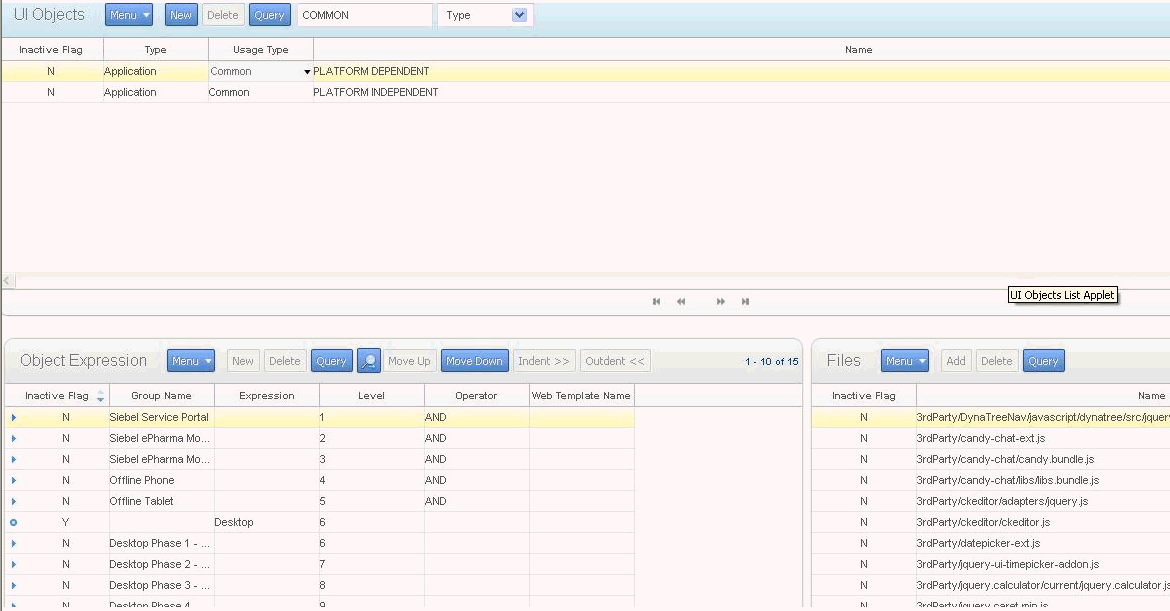The height and width of the screenshot is (611, 1170).
Task: Expand the Desktop Phase 3 row arrow
Action: point(13,585)
